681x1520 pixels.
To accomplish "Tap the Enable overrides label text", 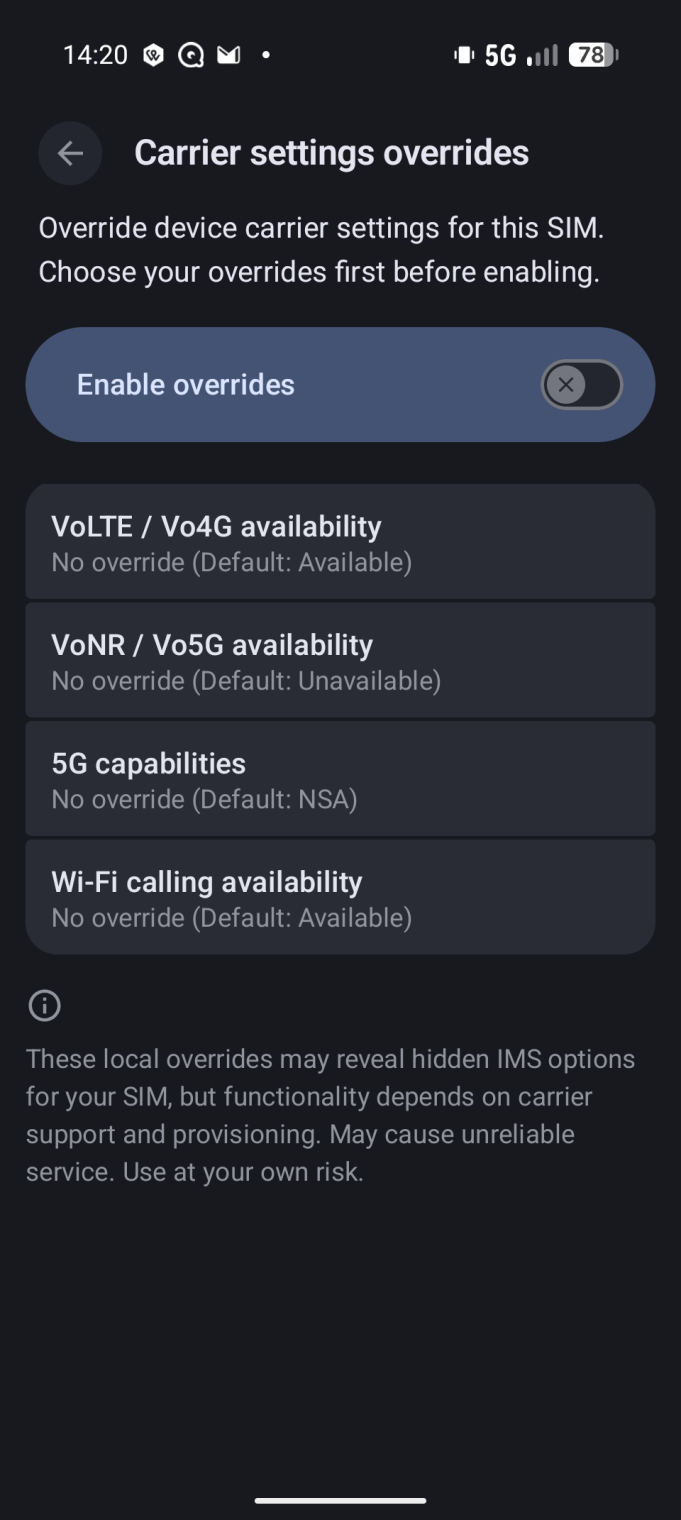I will point(186,385).
